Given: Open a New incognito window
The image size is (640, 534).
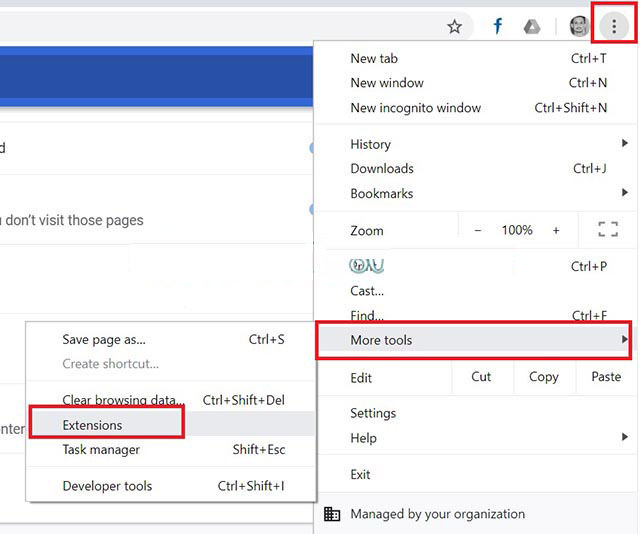Looking at the screenshot, I should point(415,108).
